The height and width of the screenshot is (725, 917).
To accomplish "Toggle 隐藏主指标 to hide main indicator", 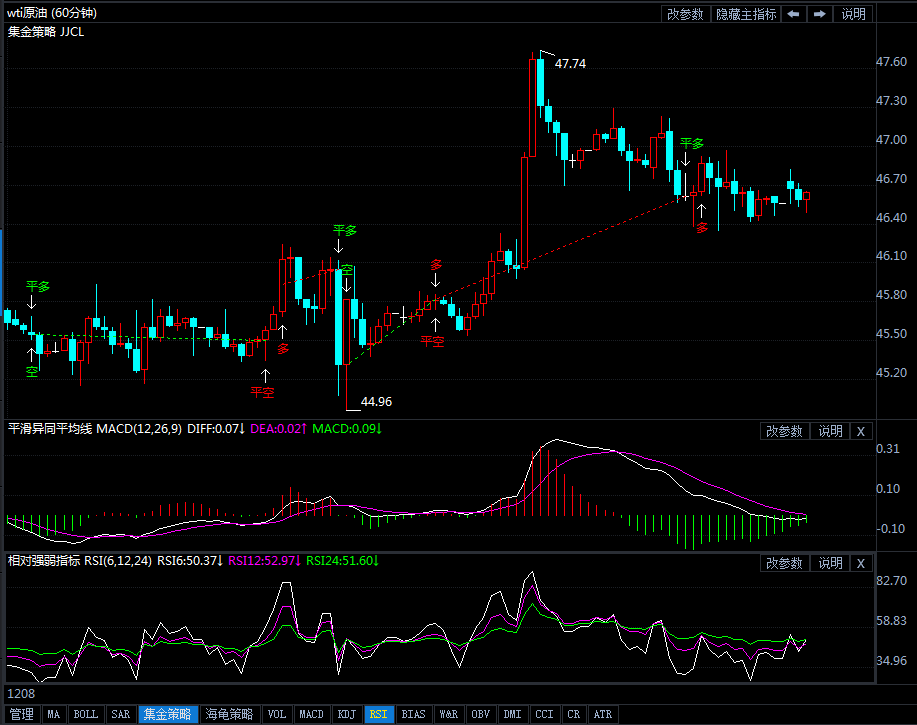I will coord(745,14).
